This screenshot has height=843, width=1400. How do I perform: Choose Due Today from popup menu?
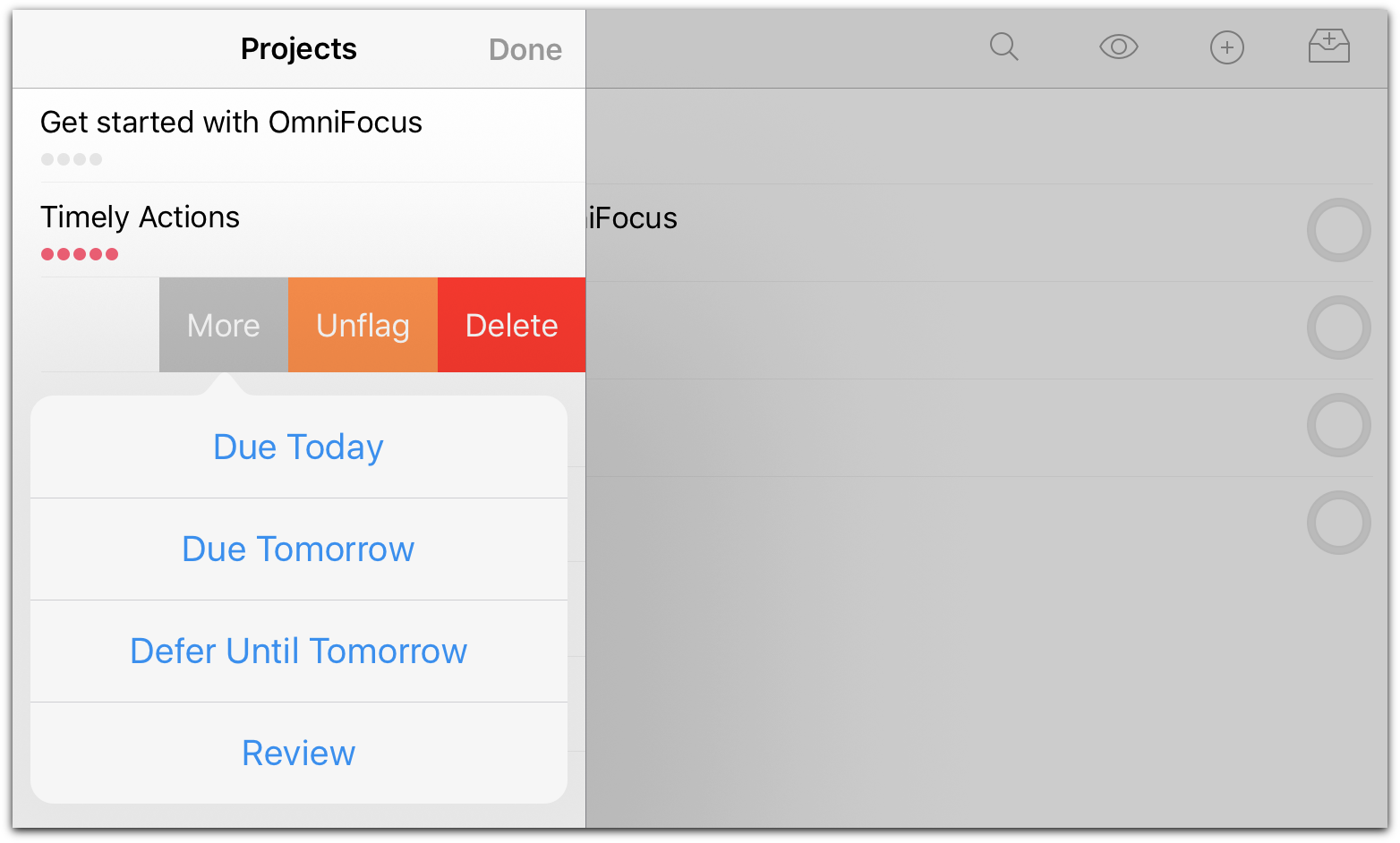[298, 447]
